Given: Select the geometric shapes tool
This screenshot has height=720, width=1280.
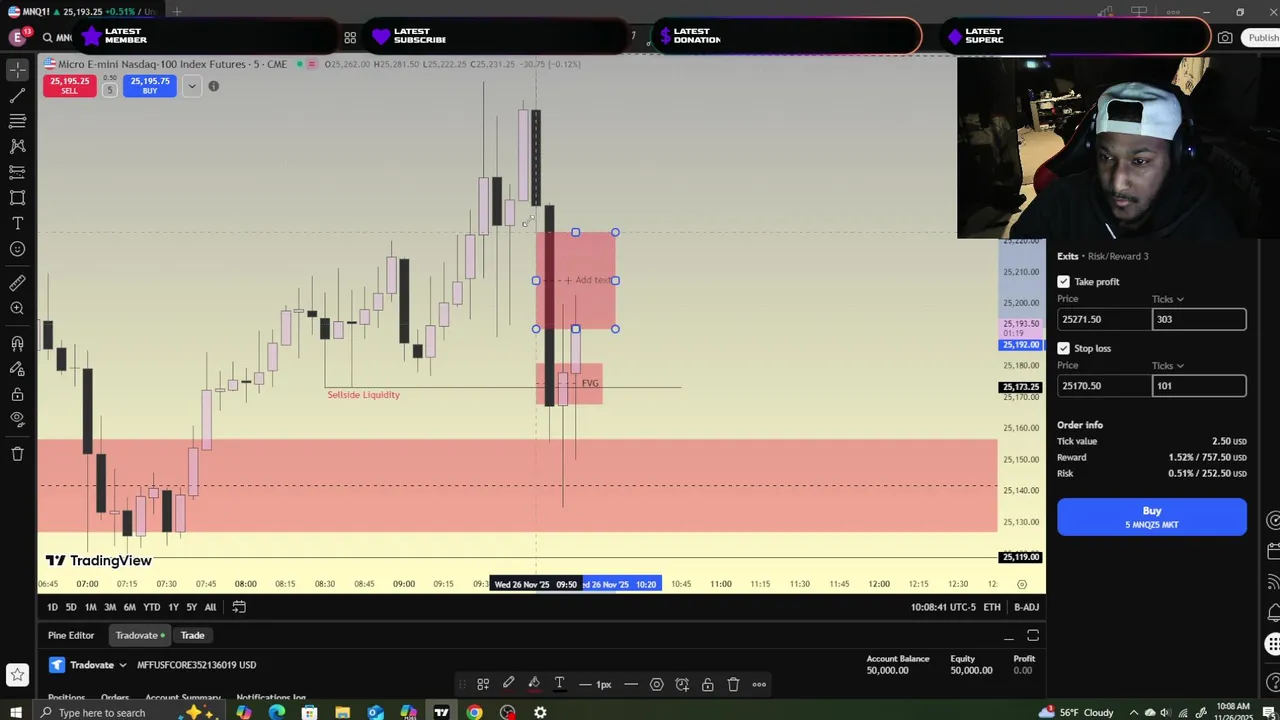Looking at the screenshot, I should [17, 198].
